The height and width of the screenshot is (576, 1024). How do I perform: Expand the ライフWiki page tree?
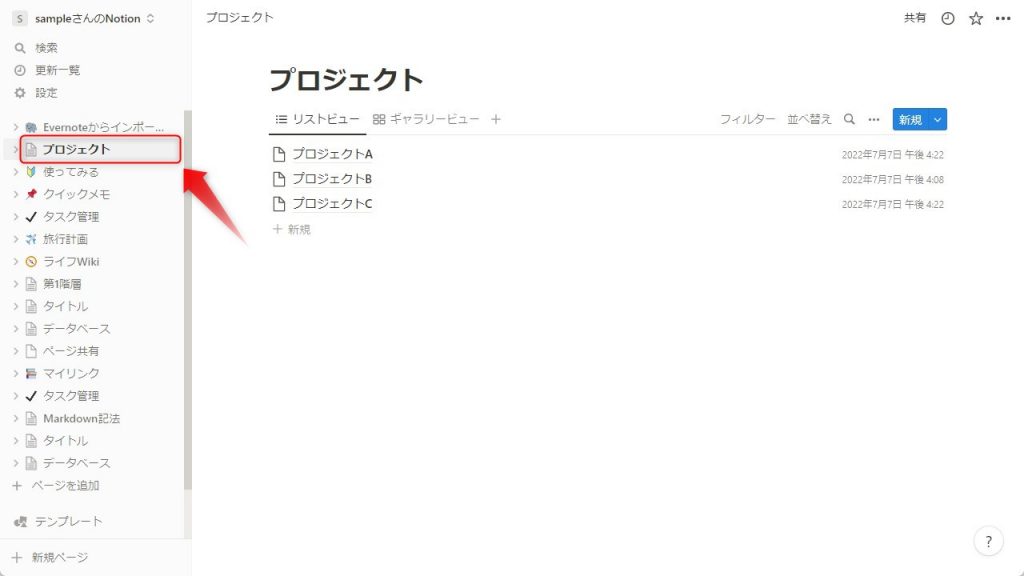point(16,261)
